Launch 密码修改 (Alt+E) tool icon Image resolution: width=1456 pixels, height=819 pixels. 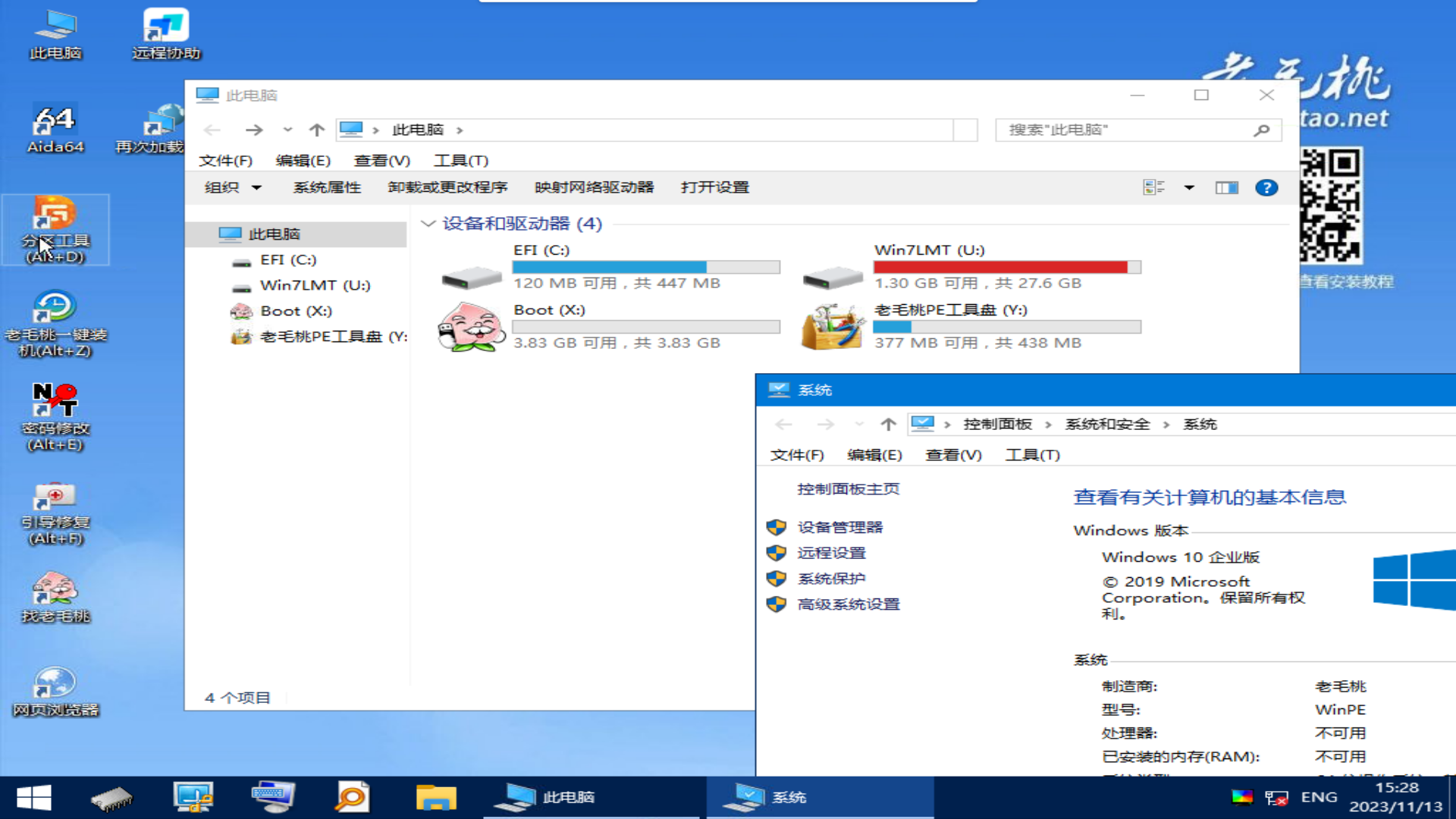click(55, 417)
